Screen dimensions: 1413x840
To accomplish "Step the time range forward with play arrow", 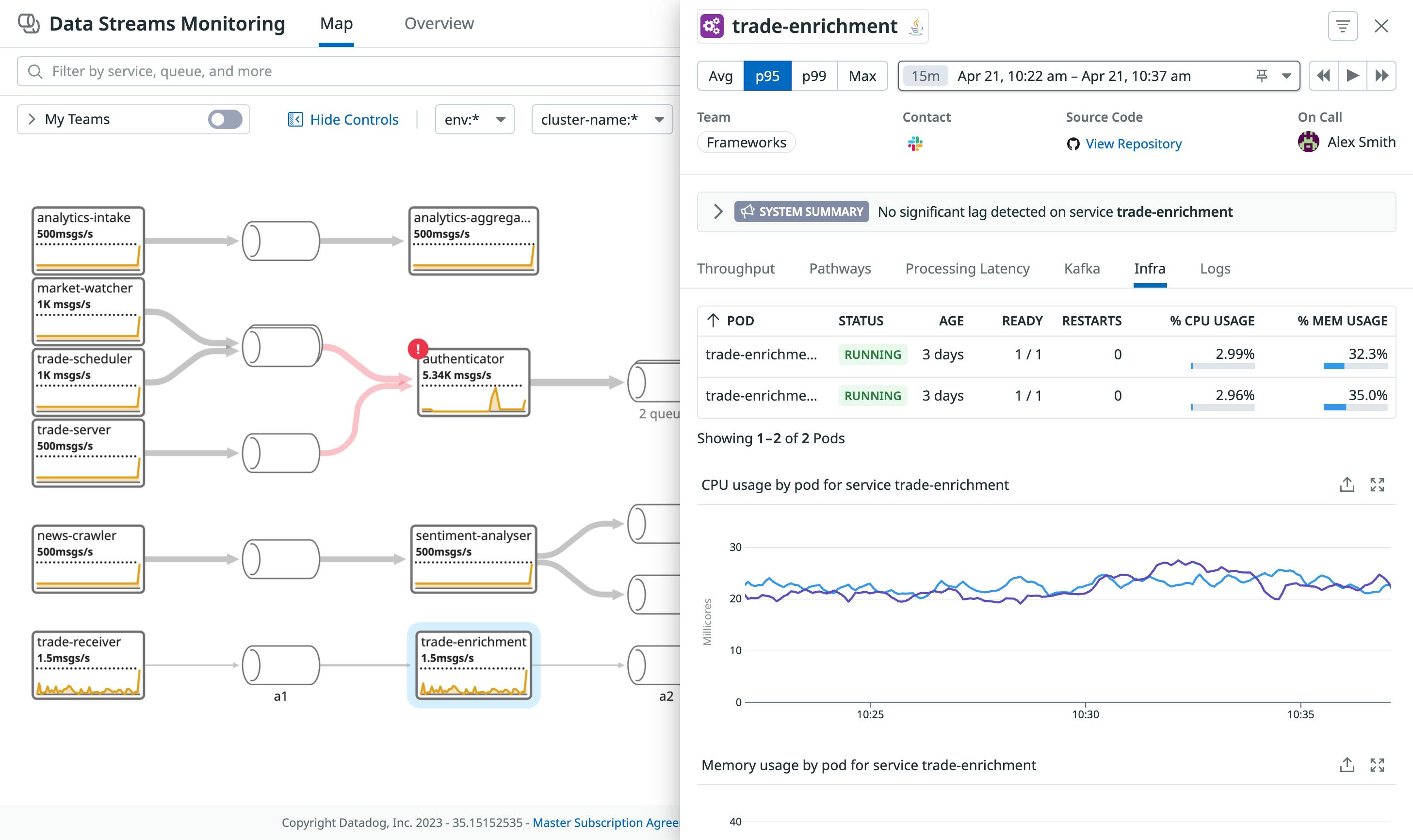I will tap(1352, 75).
